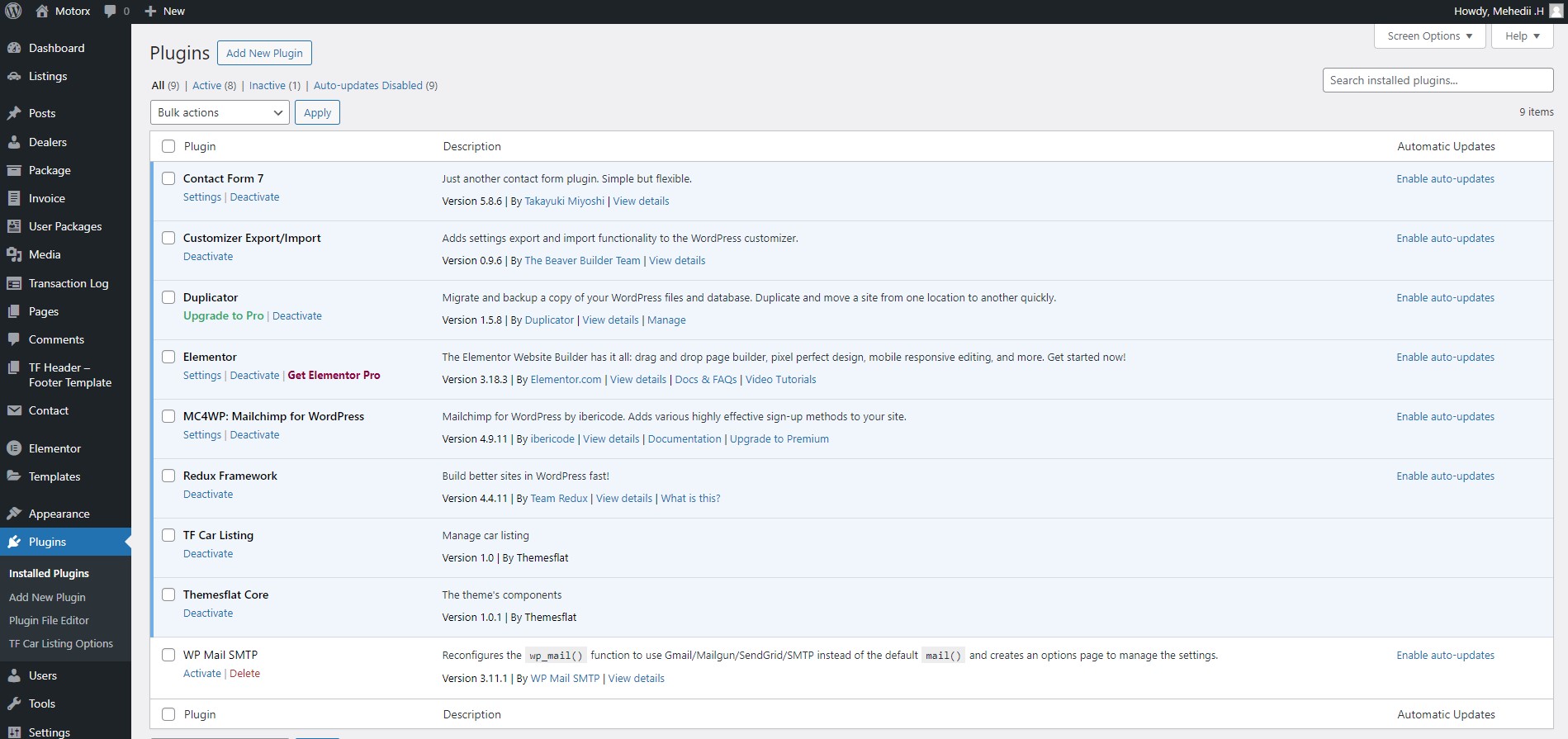This screenshot has height=739, width=1568.
Task: Activate the WP Mail SMTP plugin
Action: [x=202, y=673]
